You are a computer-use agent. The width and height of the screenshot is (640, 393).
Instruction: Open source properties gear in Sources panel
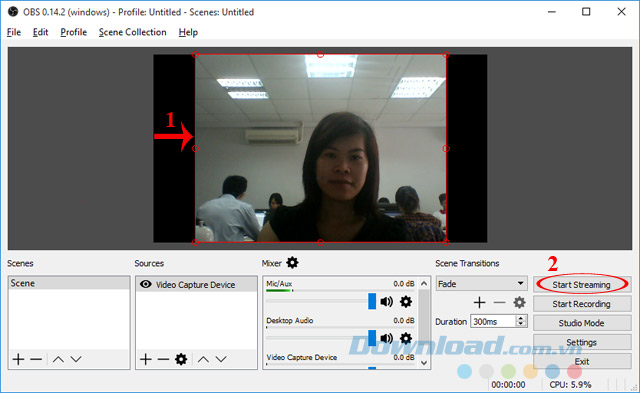(x=181, y=359)
